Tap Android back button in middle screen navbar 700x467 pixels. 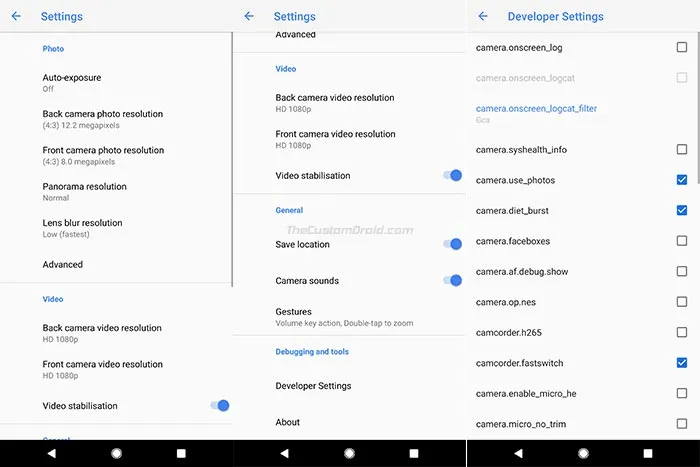pyautogui.click(x=284, y=453)
